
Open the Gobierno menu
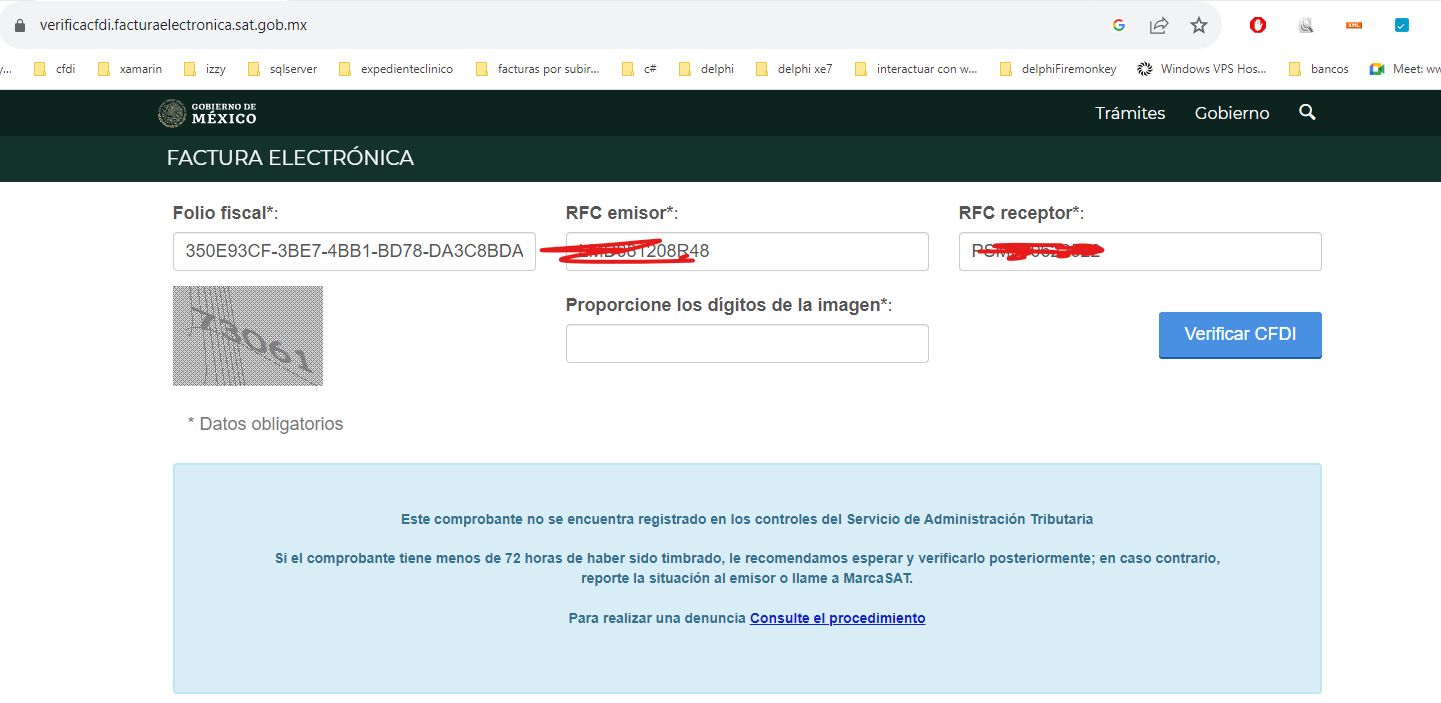(1232, 113)
